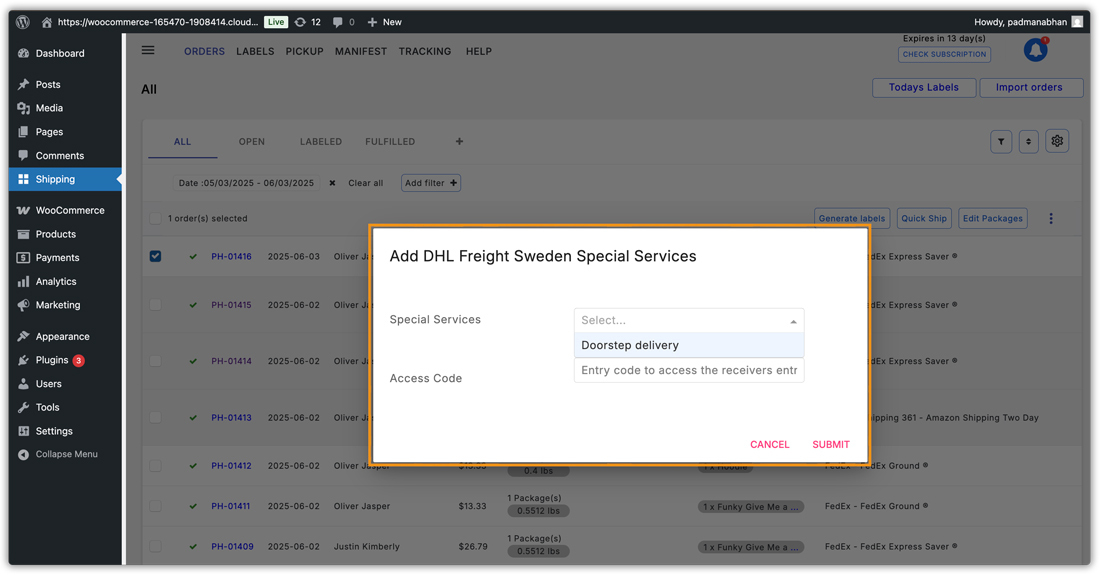Screen dimensions: 1100x577
Task: Toggle the select-all orders checkbox
Action: click(155, 218)
